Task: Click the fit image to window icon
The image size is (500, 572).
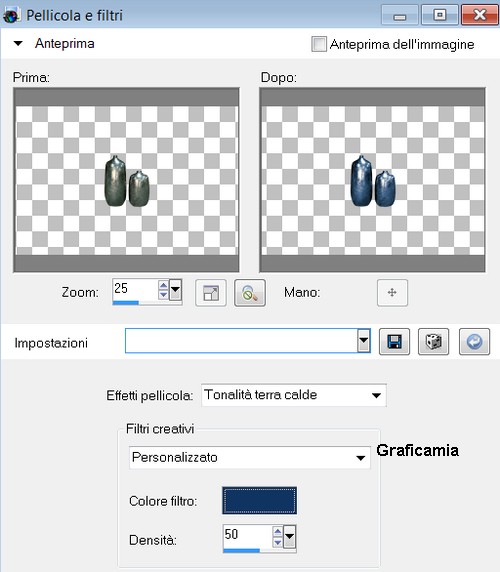Action: (x=211, y=293)
